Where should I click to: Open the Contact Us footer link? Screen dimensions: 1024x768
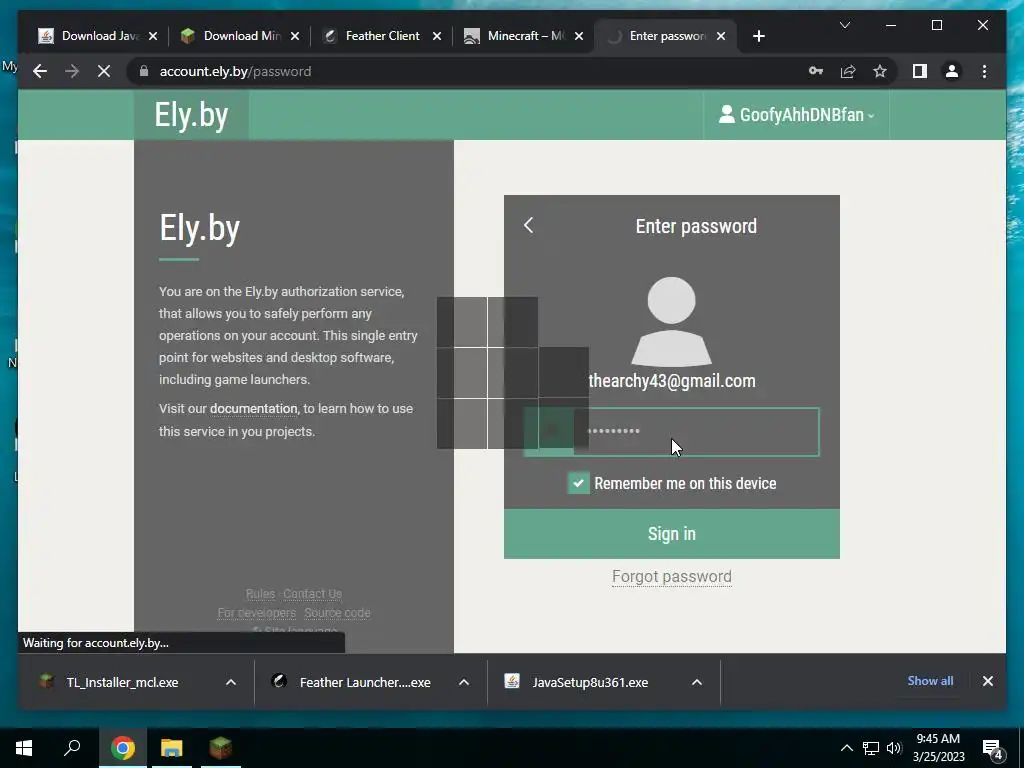[x=312, y=594]
